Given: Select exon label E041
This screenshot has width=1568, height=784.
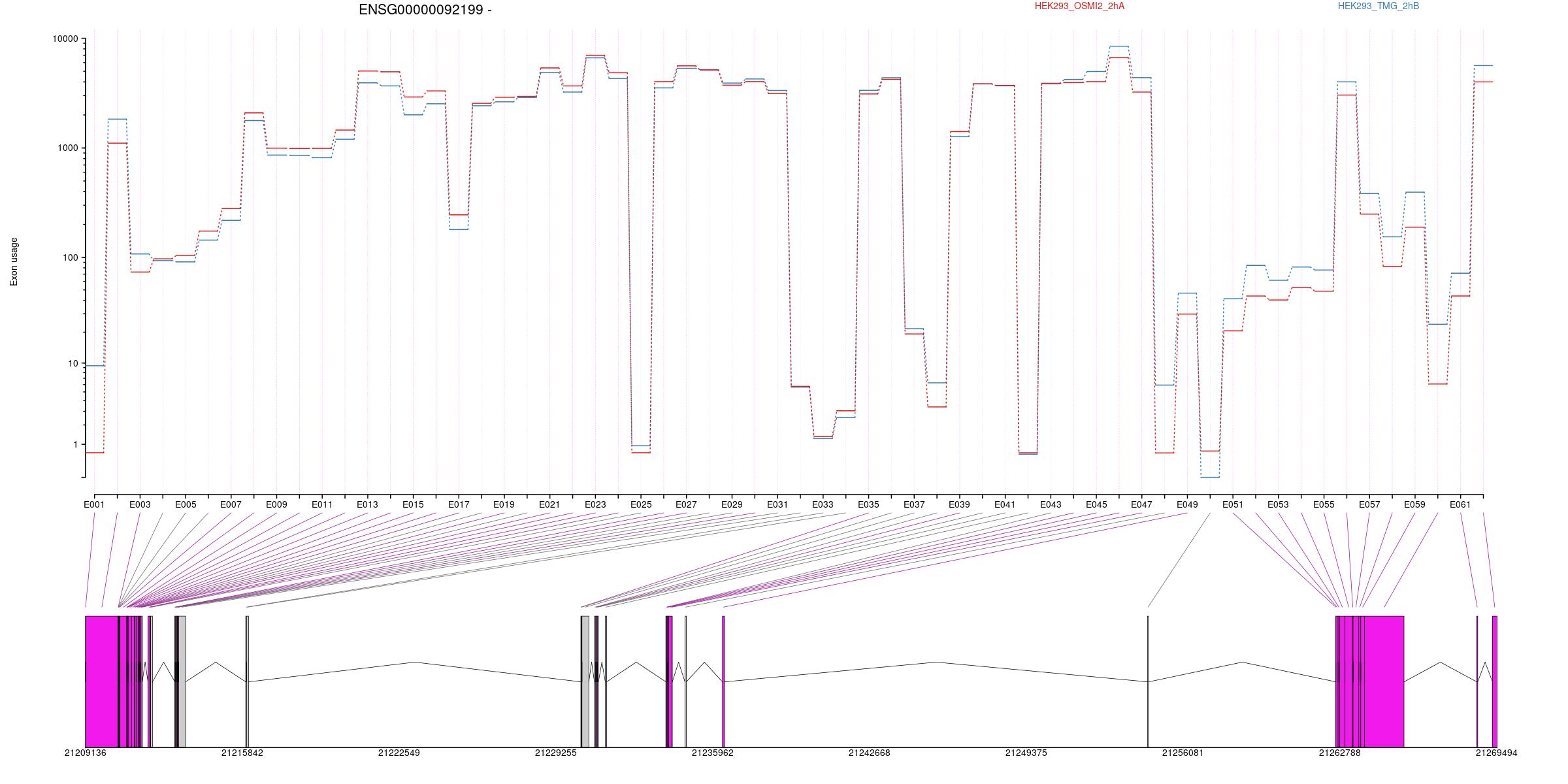Looking at the screenshot, I should (1005, 504).
